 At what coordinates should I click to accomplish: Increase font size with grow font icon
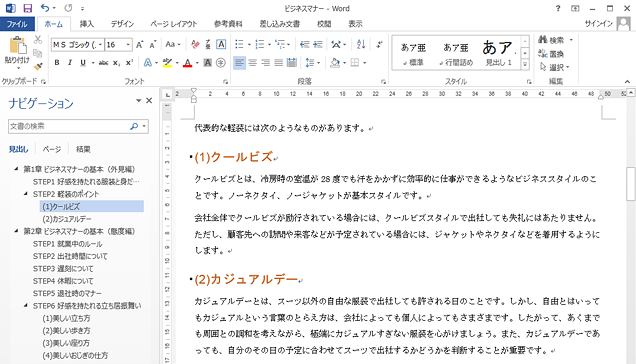pyautogui.click(x=140, y=45)
